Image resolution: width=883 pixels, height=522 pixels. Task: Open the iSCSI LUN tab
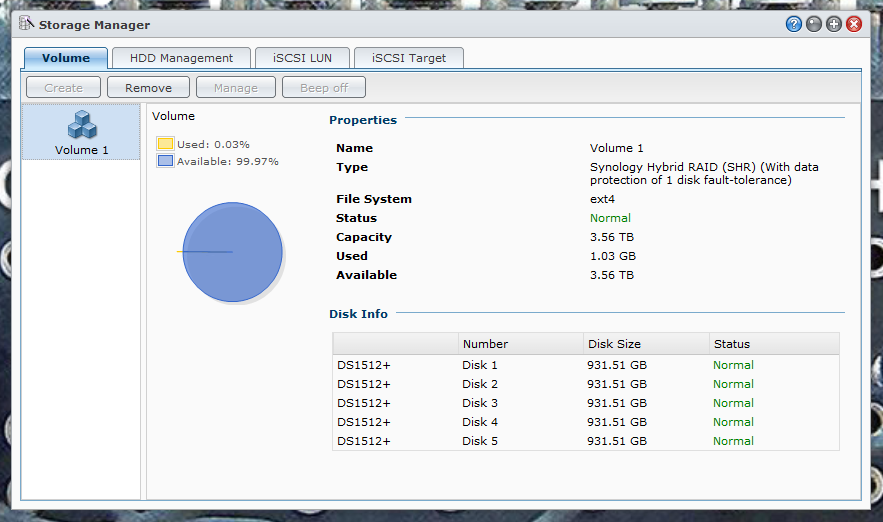(x=302, y=58)
